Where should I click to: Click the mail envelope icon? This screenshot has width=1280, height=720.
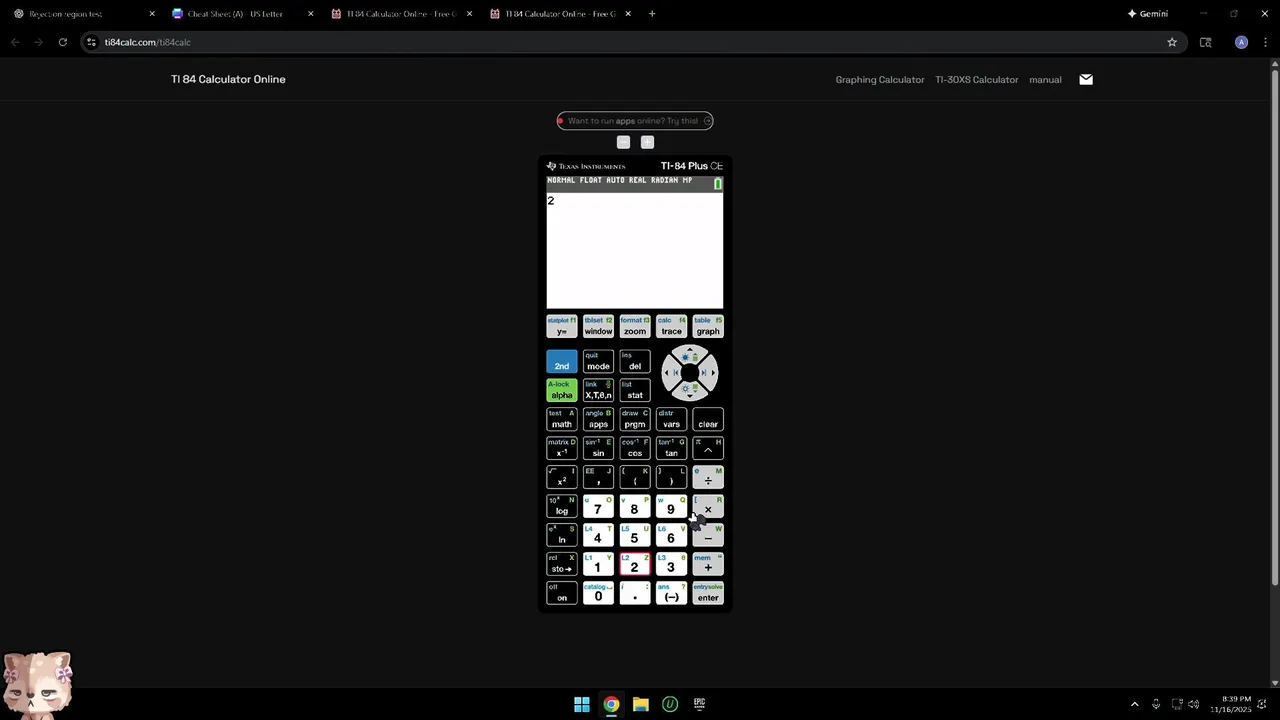click(1086, 80)
